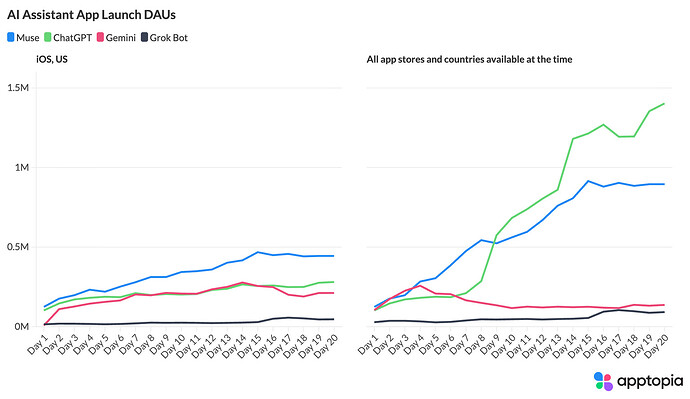Viewport: 690px width, 399px height.
Task: Click ChatGPT line endpoint on right chart
Action: coord(664,104)
